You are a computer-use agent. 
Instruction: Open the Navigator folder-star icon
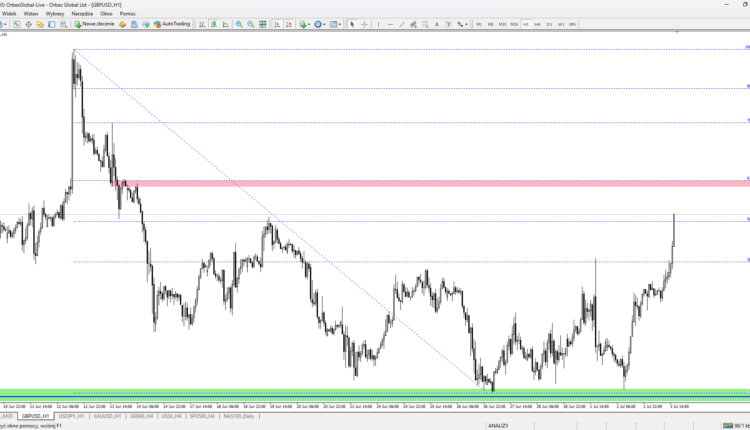40,24
